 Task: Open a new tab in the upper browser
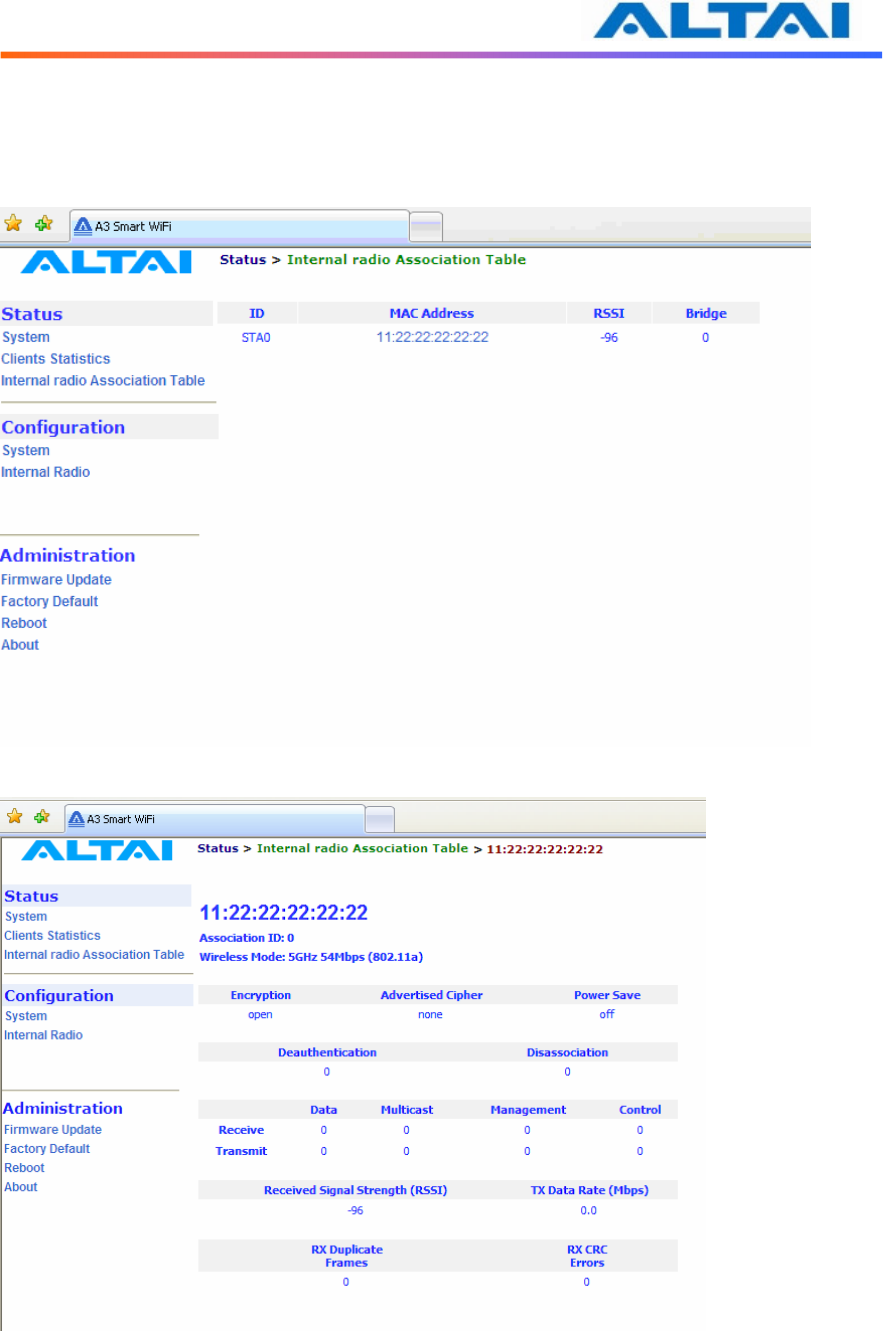[x=427, y=227]
